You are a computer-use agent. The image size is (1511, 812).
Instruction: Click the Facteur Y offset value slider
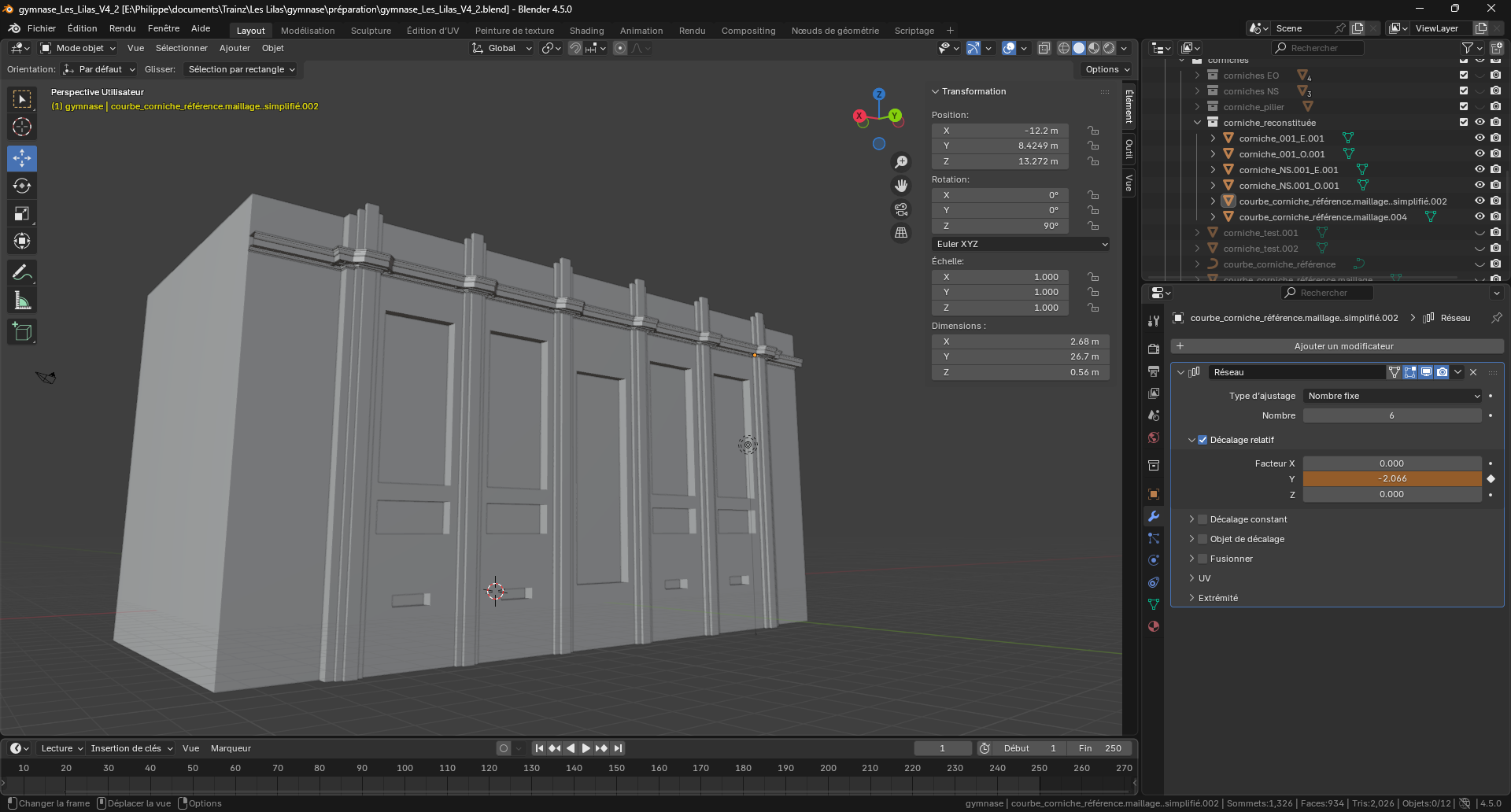tap(1392, 478)
